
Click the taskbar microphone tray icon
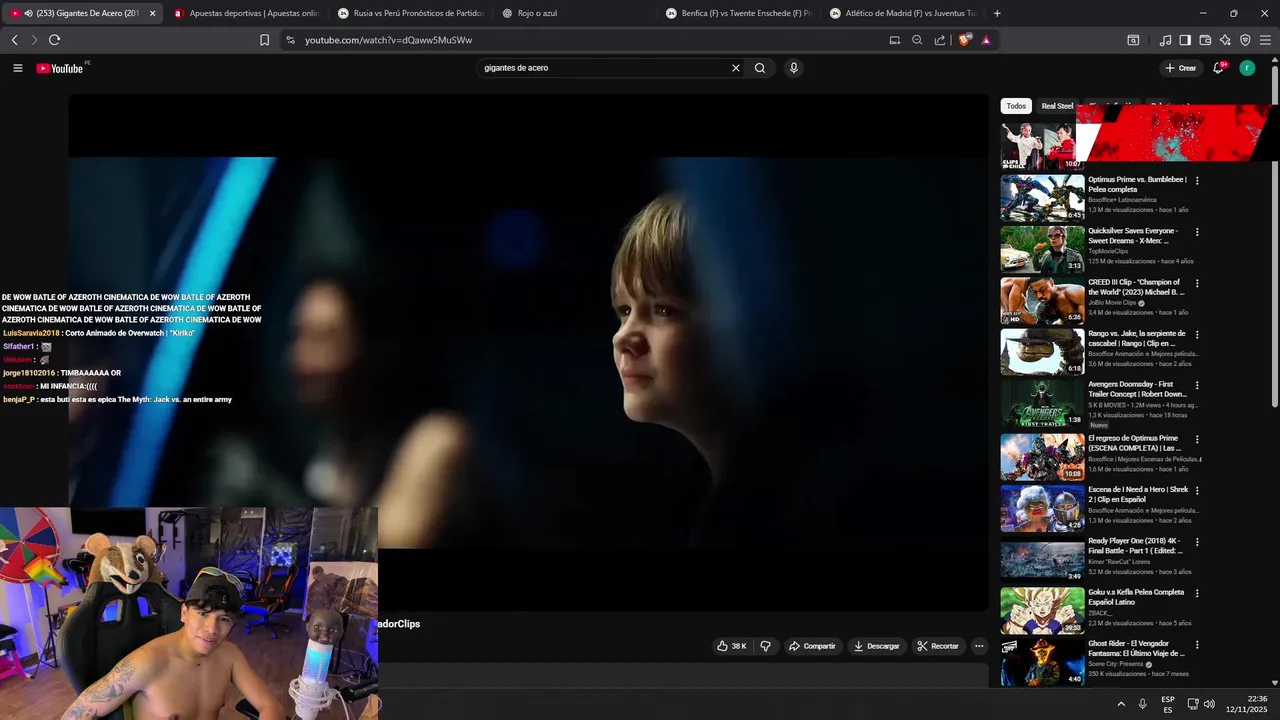click(x=1142, y=704)
